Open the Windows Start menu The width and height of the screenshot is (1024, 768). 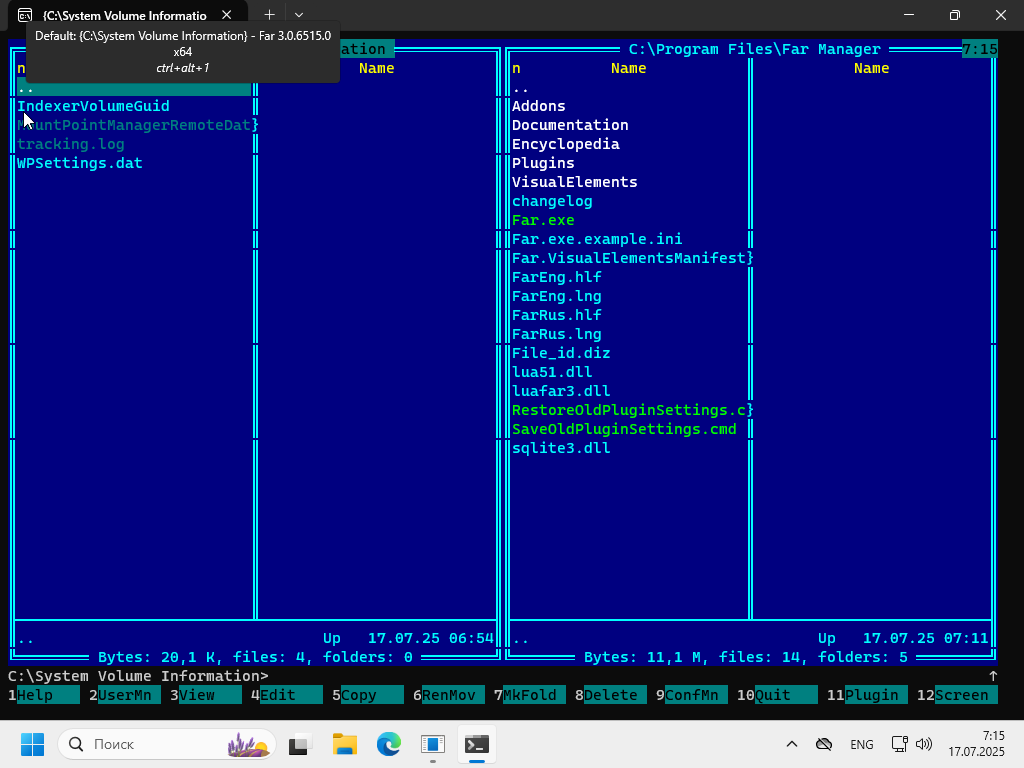pos(32,744)
